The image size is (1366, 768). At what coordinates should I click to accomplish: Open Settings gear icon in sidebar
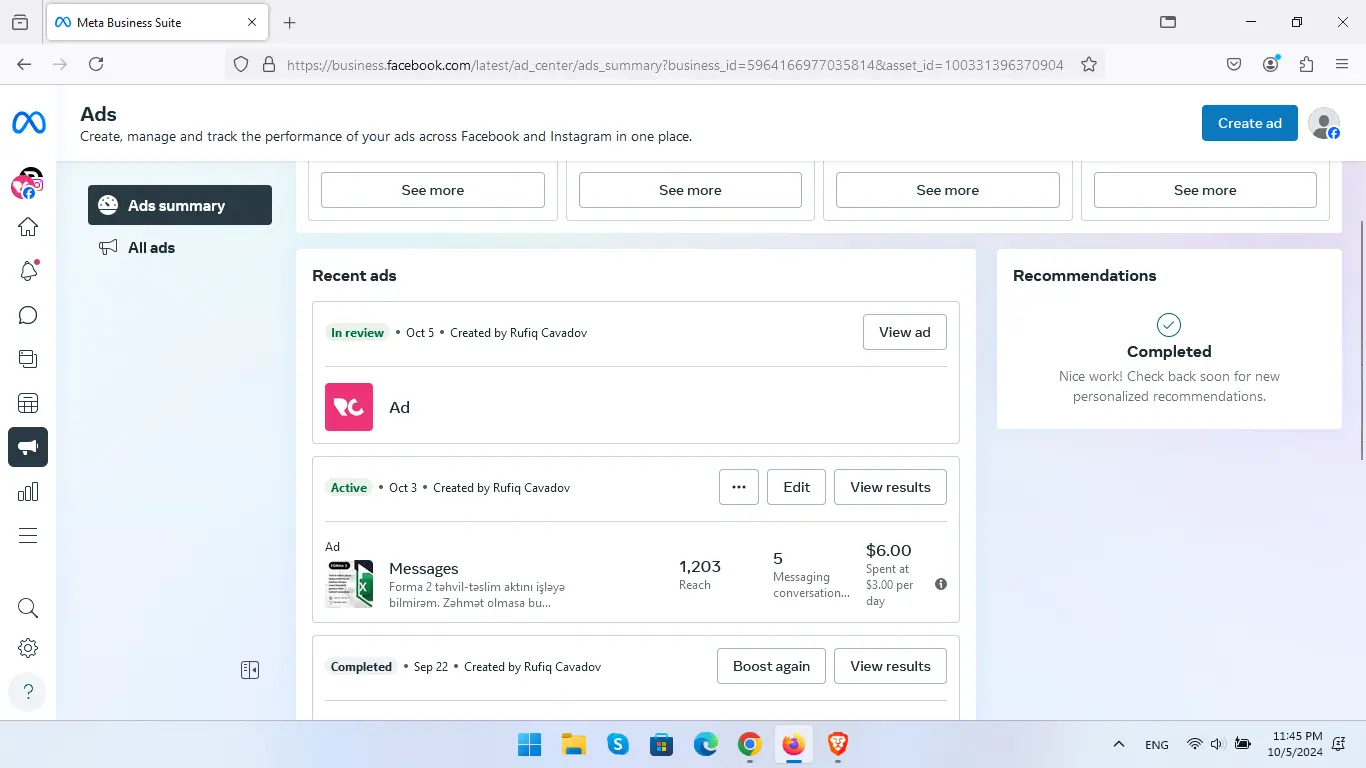28,648
